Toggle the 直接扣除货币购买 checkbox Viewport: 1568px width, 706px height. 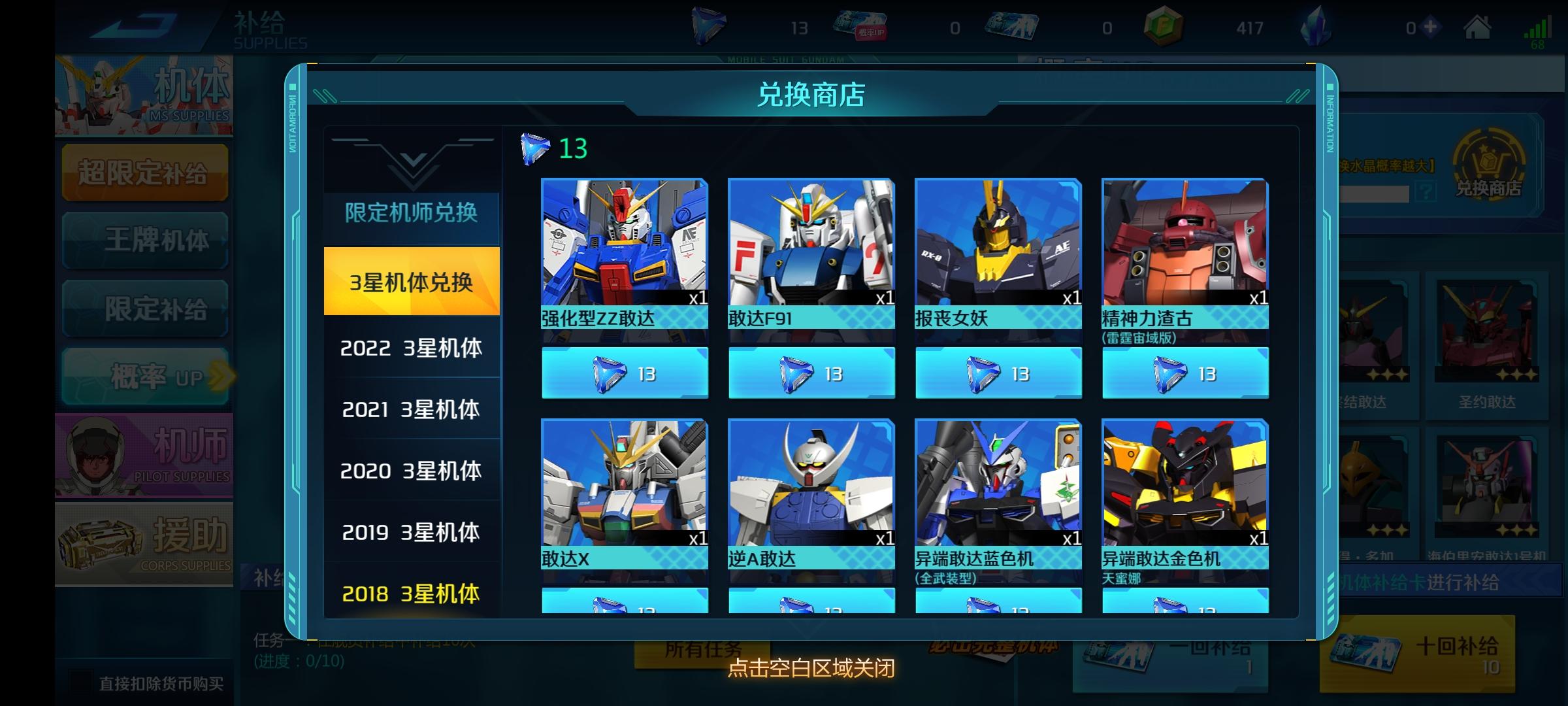[x=81, y=682]
